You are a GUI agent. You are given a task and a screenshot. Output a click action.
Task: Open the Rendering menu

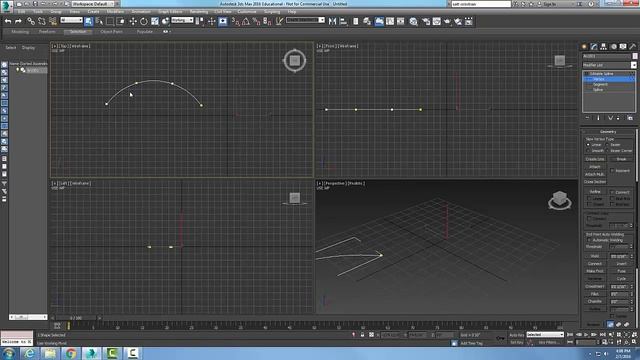point(199,11)
